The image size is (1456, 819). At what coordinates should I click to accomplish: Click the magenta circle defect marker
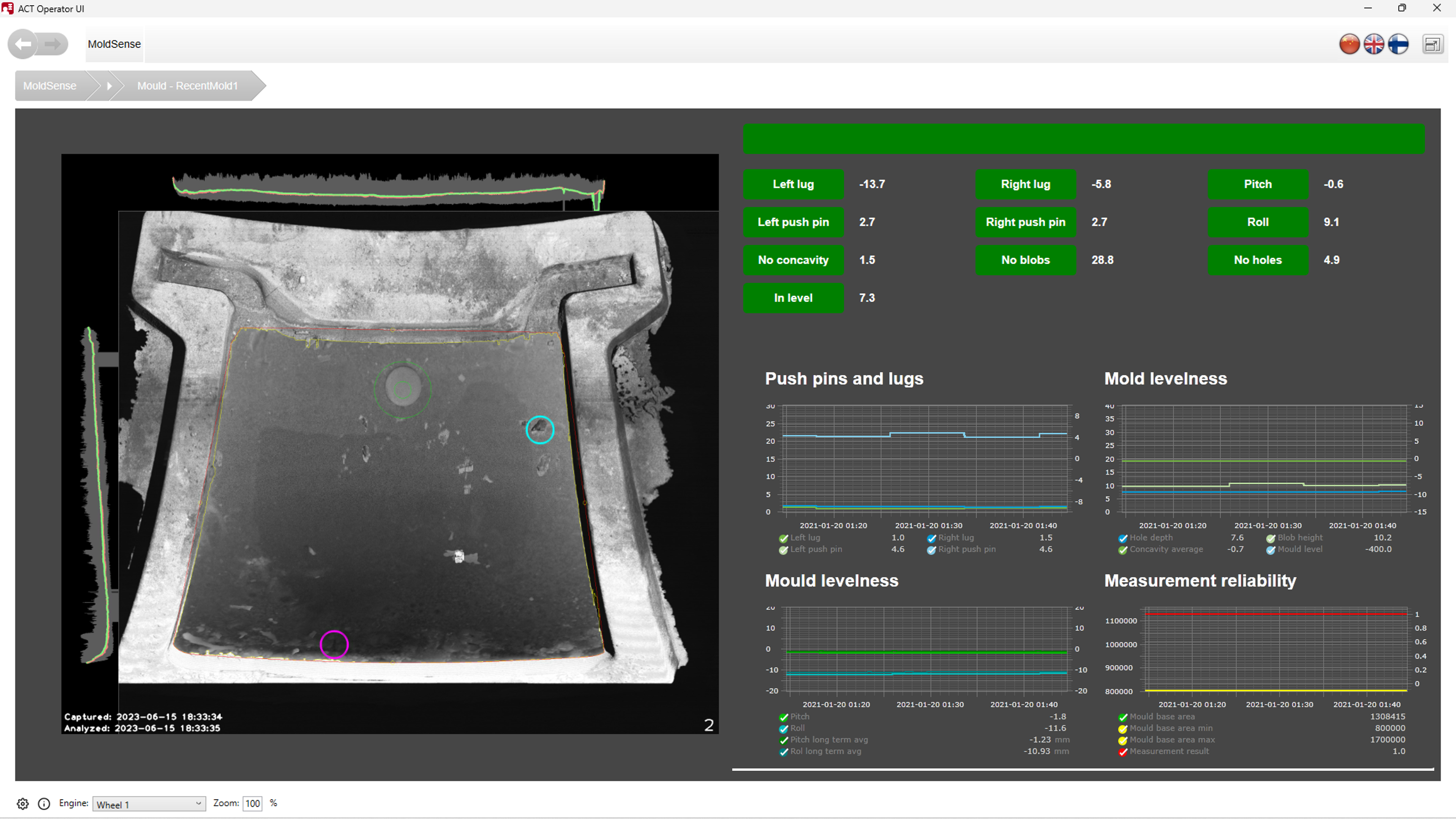[334, 644]
